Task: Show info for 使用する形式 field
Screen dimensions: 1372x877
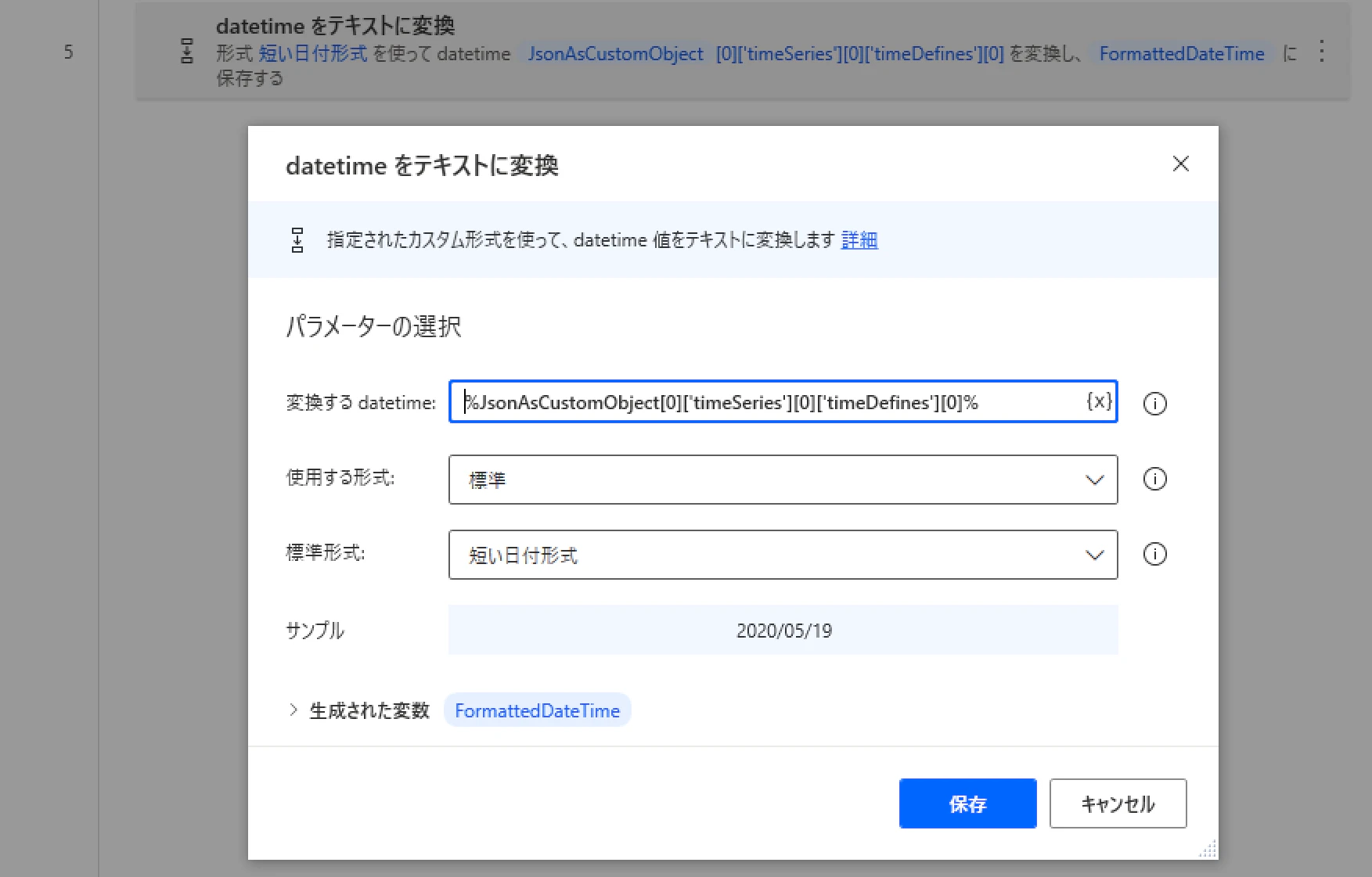Action: pos(1154,479)
